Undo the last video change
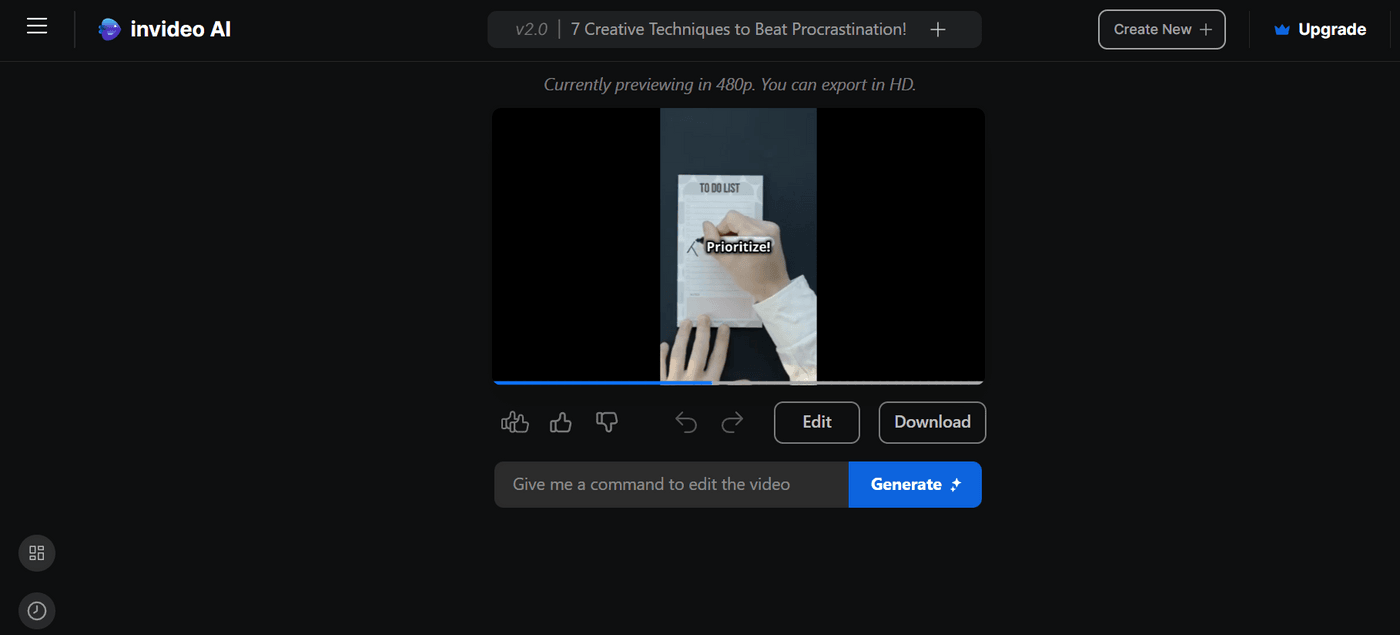This screenshot has width=1400, height=635. point(686,422)
